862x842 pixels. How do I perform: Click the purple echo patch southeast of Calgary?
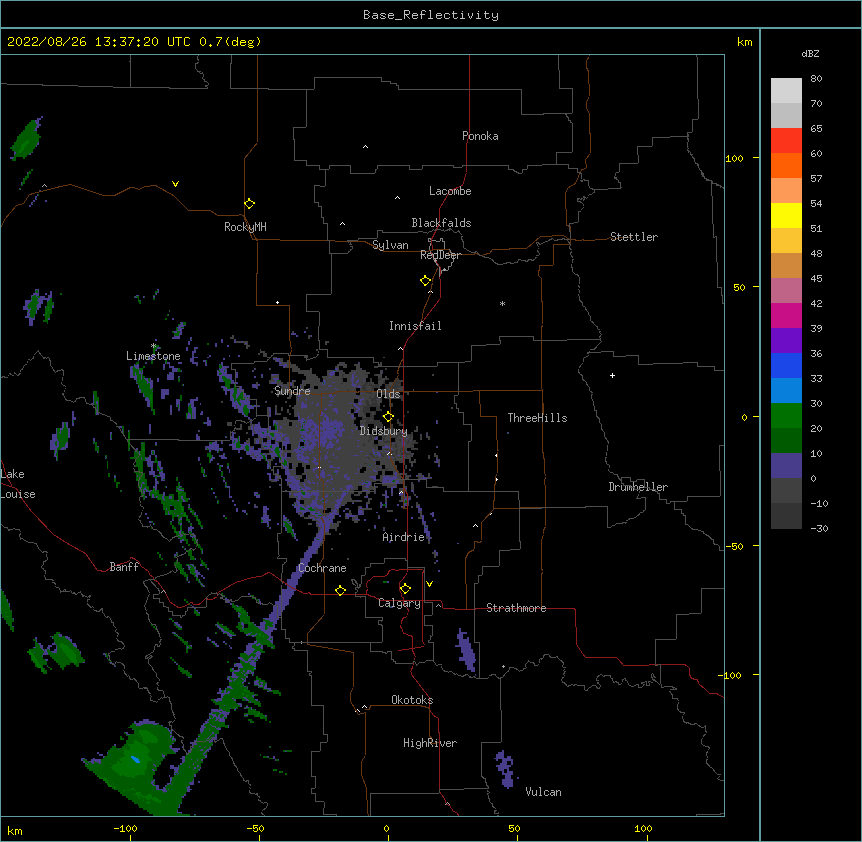click(466, 651)
